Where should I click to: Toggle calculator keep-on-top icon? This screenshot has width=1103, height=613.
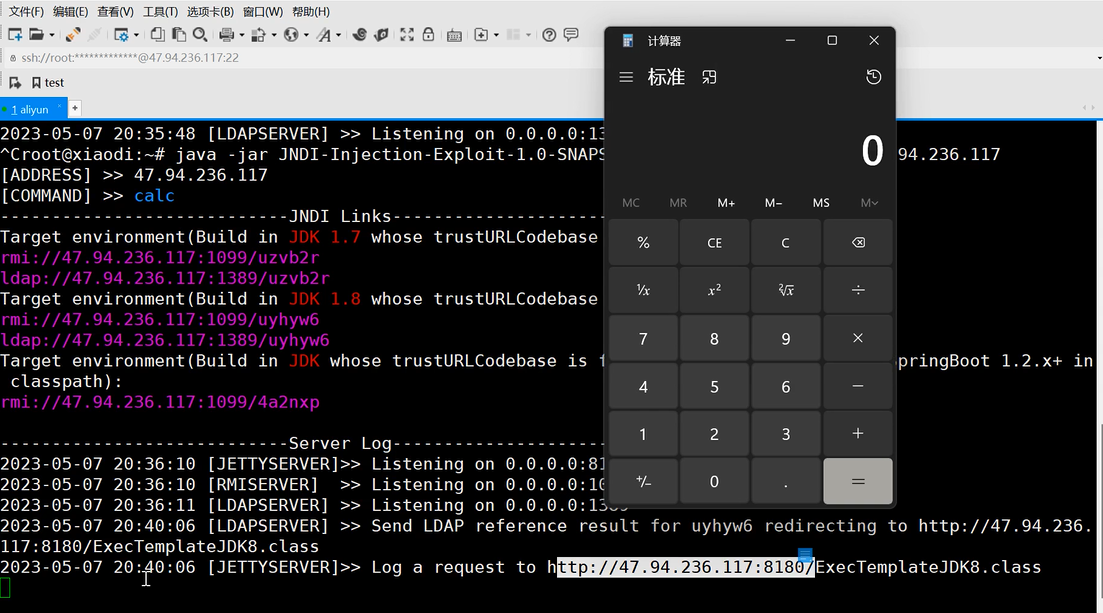tap(709, 77)
